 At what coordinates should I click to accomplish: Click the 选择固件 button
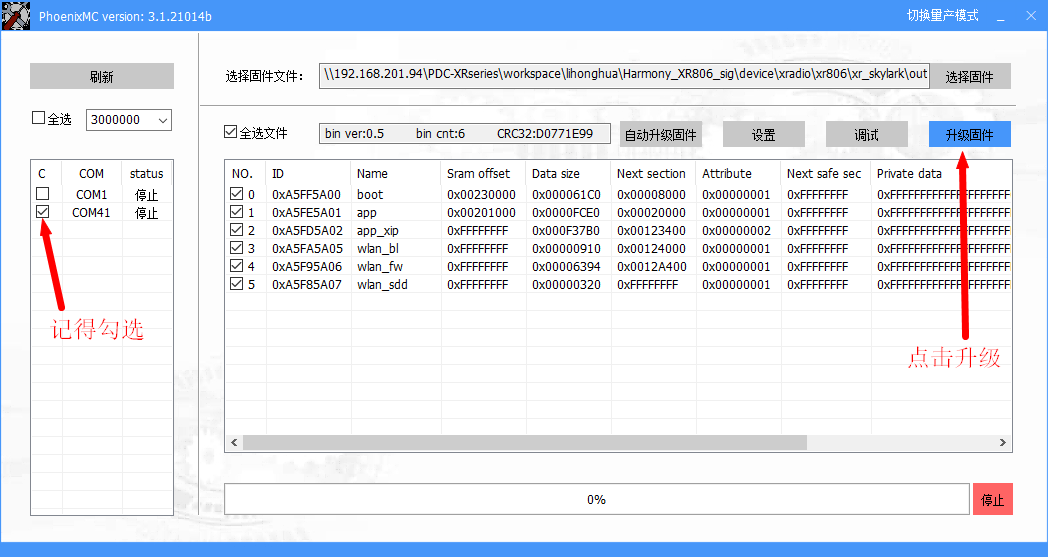(969, 76)
